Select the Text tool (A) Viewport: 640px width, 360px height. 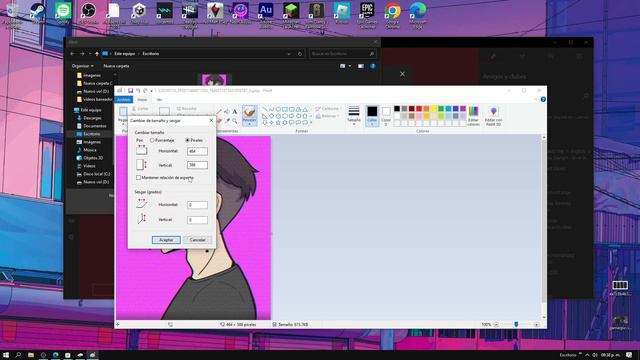(235, 111)
